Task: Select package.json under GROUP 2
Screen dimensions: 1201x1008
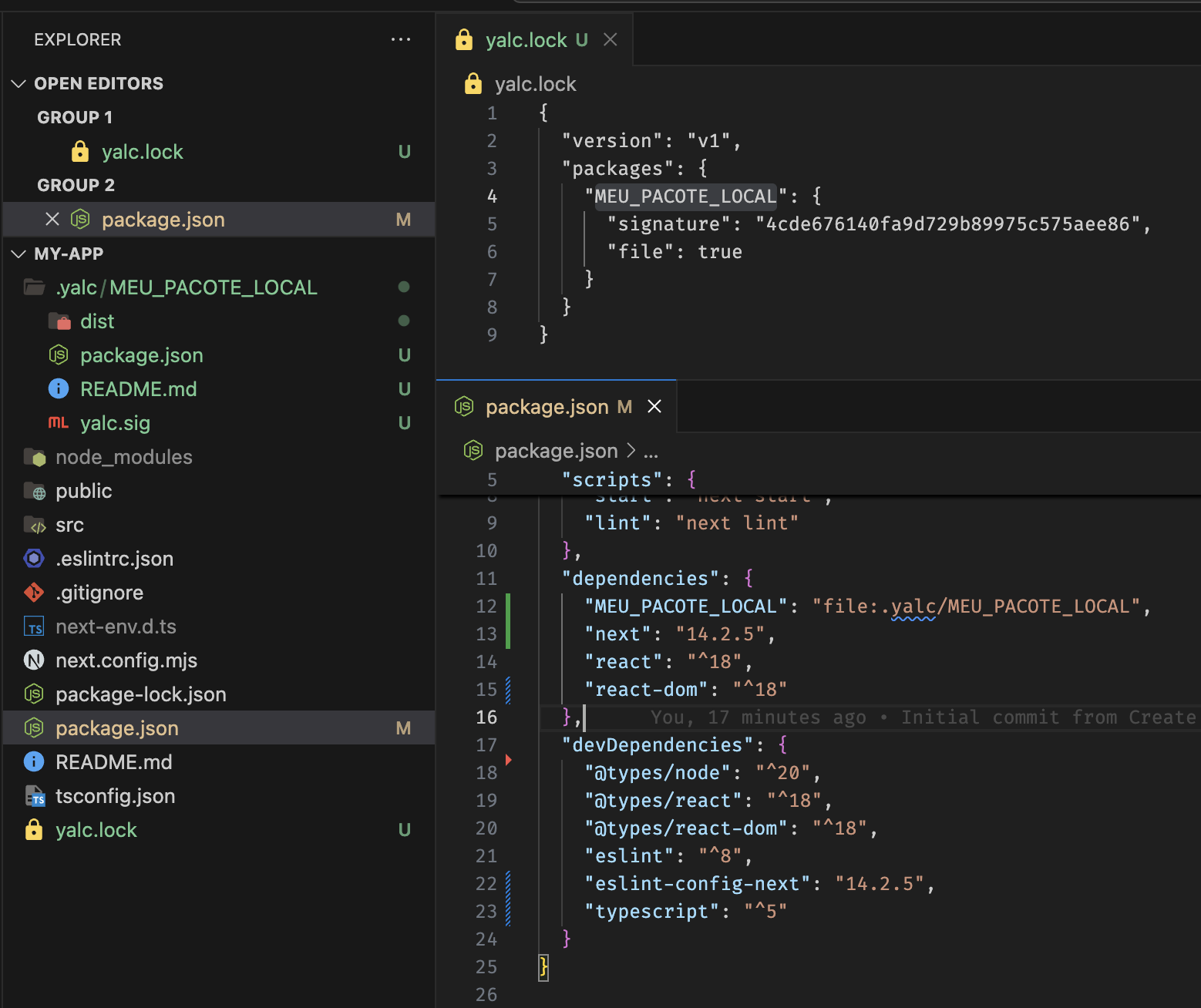Action: tap(220, 220)
